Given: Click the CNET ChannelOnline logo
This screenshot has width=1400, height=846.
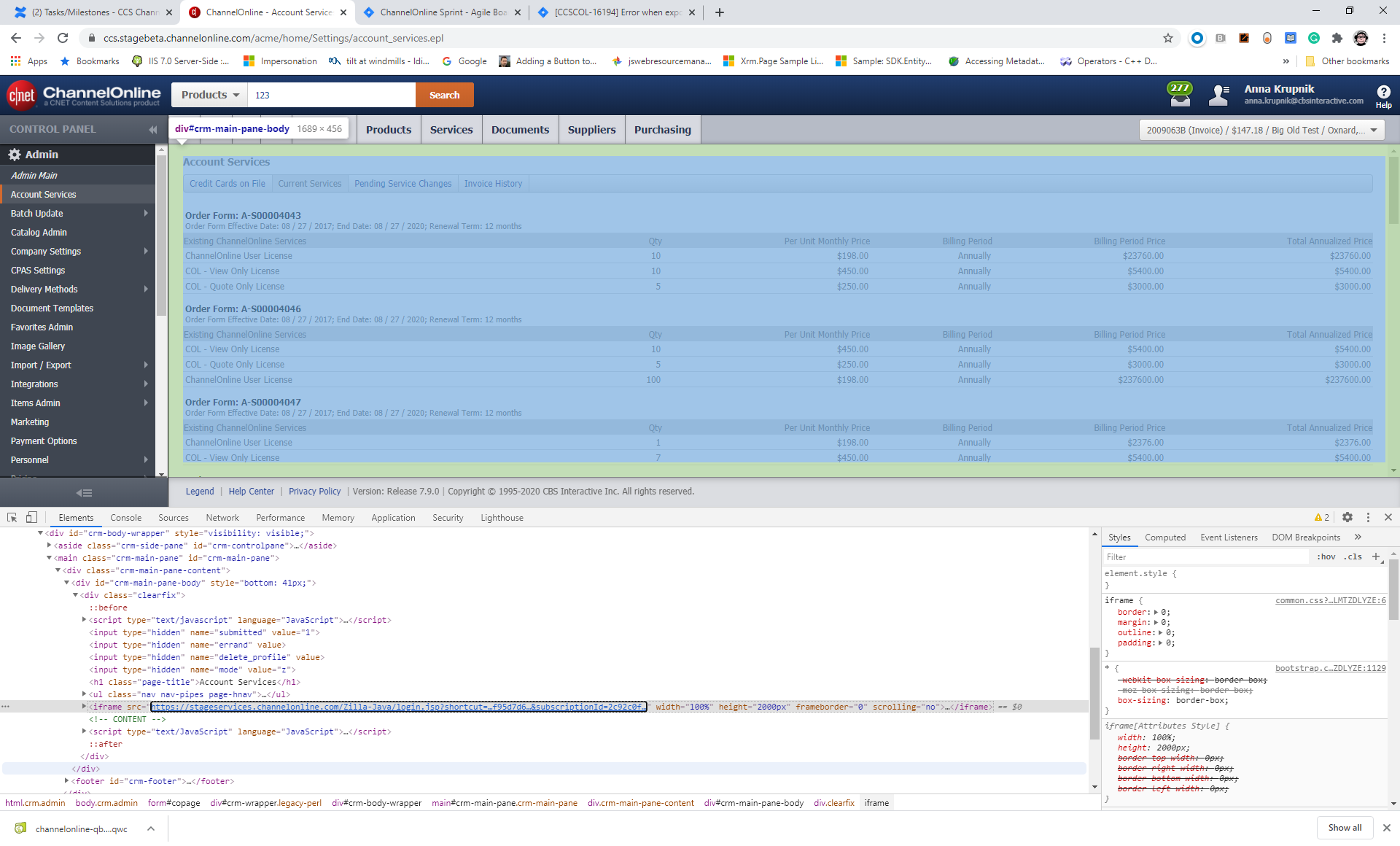Looking at the screenshot, I should click(84, 96).
